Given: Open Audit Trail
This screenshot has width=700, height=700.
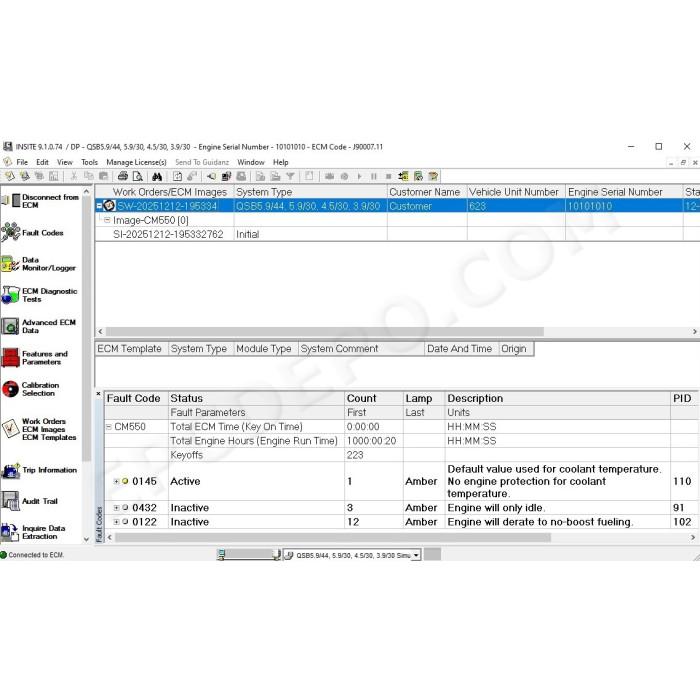Looking at the screenshot, I should (29, 501).
